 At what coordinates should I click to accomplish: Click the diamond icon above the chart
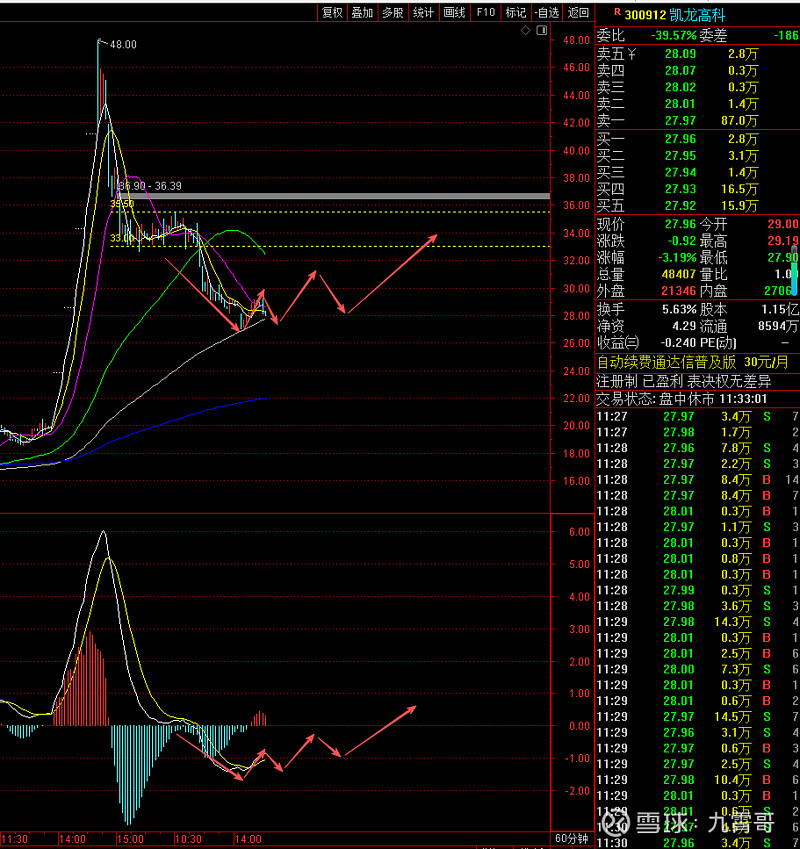tap(526, 31)
